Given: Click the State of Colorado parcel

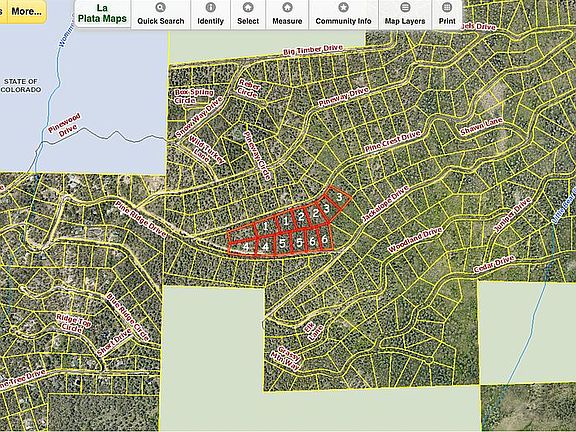Looking at the screenshot, I should coord(21,85).
